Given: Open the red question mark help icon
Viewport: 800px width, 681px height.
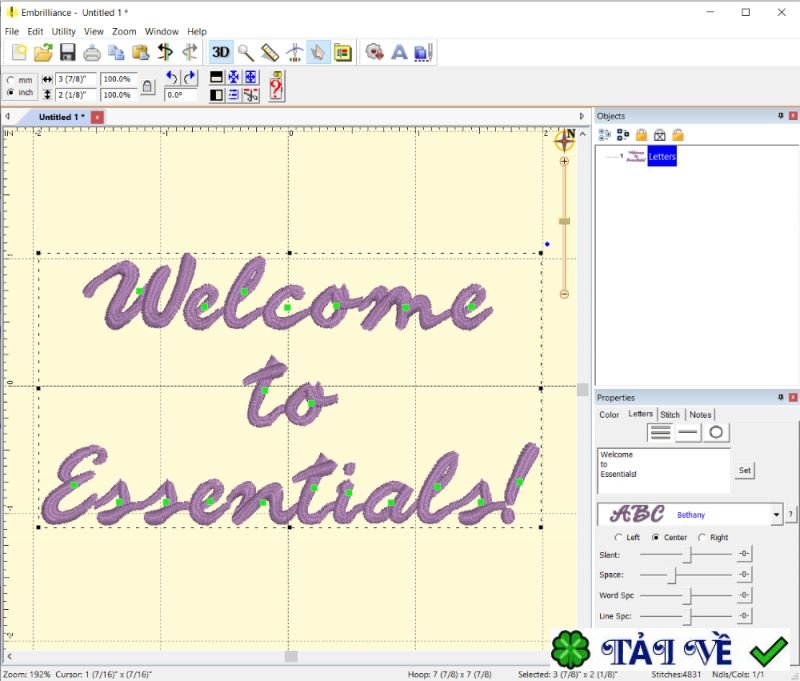Looking at the screenshot, I should [x=276, y=86].
